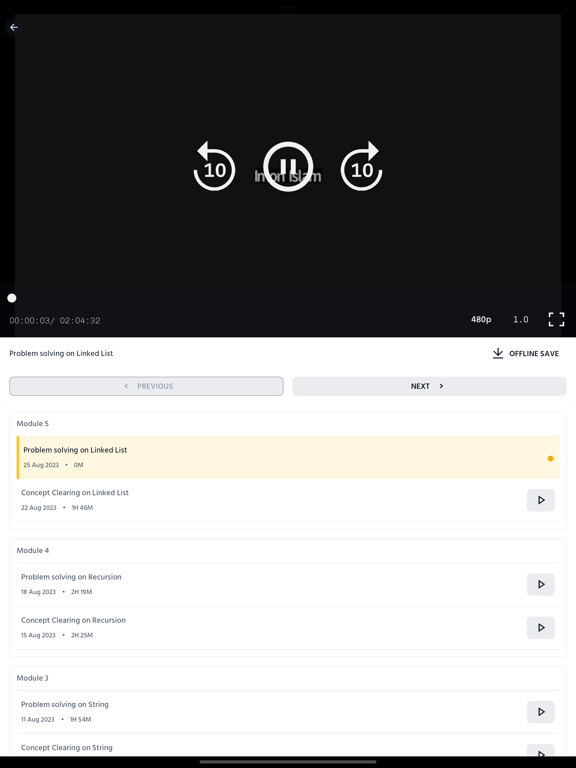Play Concept Clearing on Recursion

tap(541, 627)
